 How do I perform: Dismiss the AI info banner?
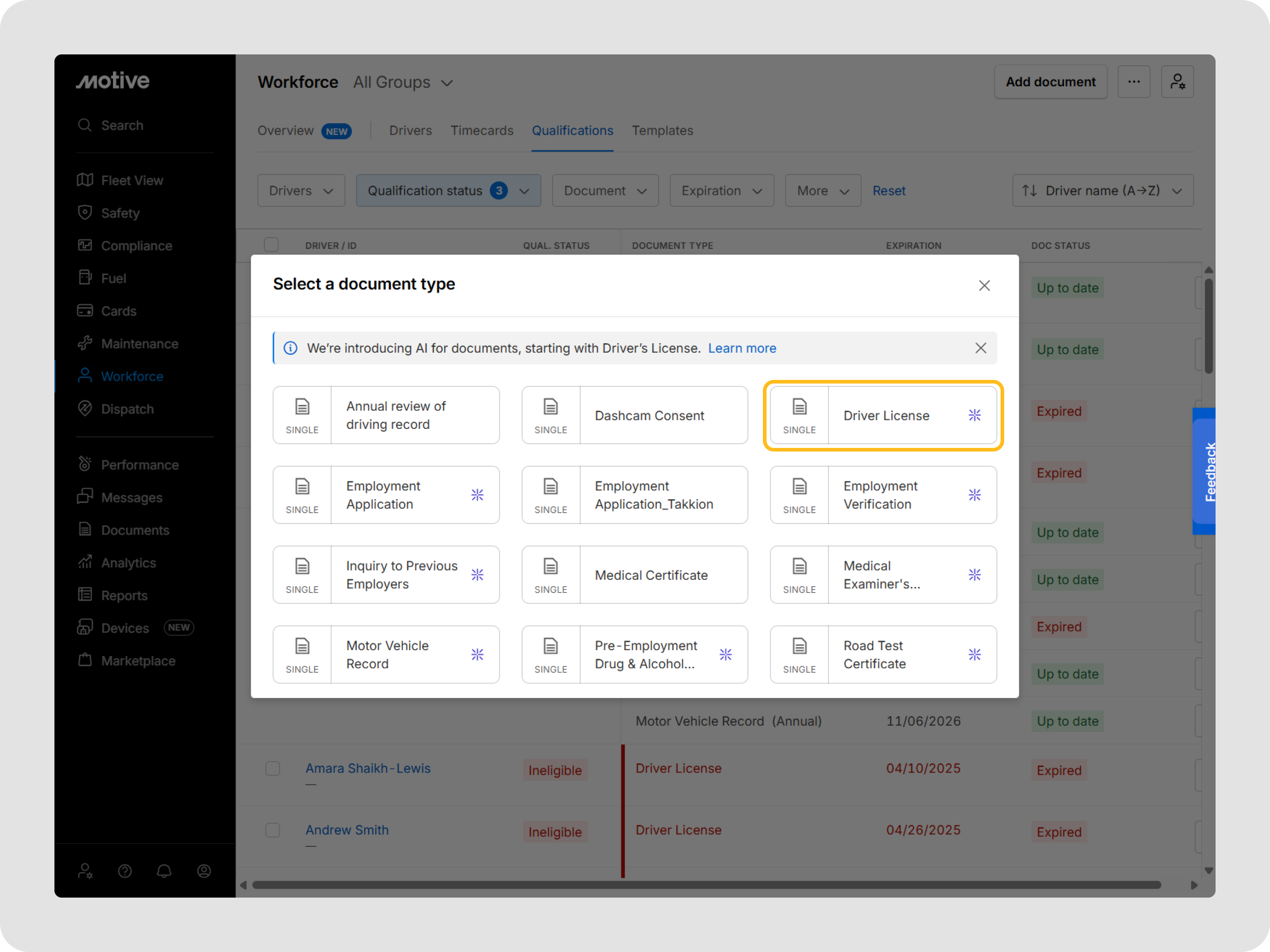(981, 348)
